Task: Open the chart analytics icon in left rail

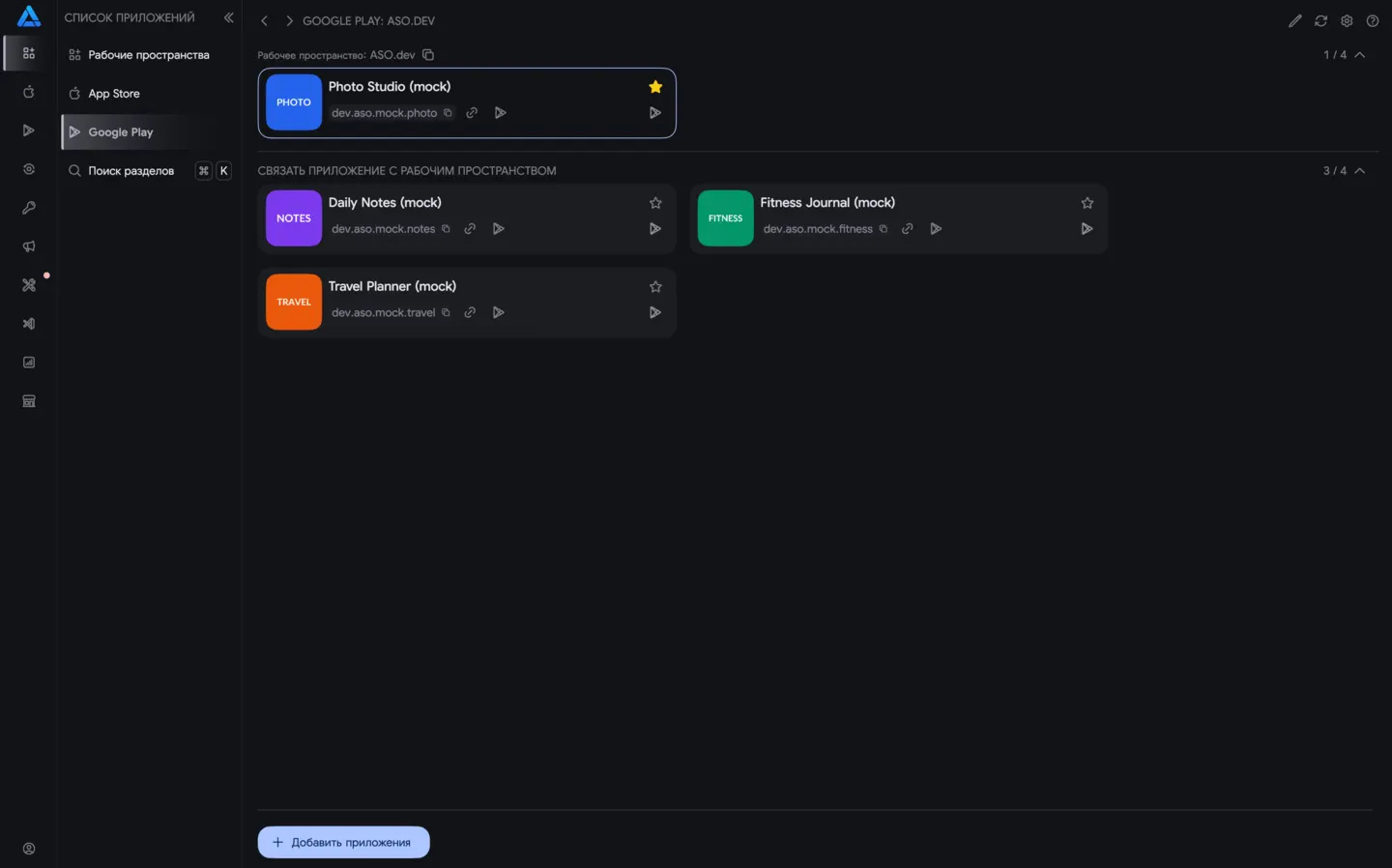Action: coord(29,362)
